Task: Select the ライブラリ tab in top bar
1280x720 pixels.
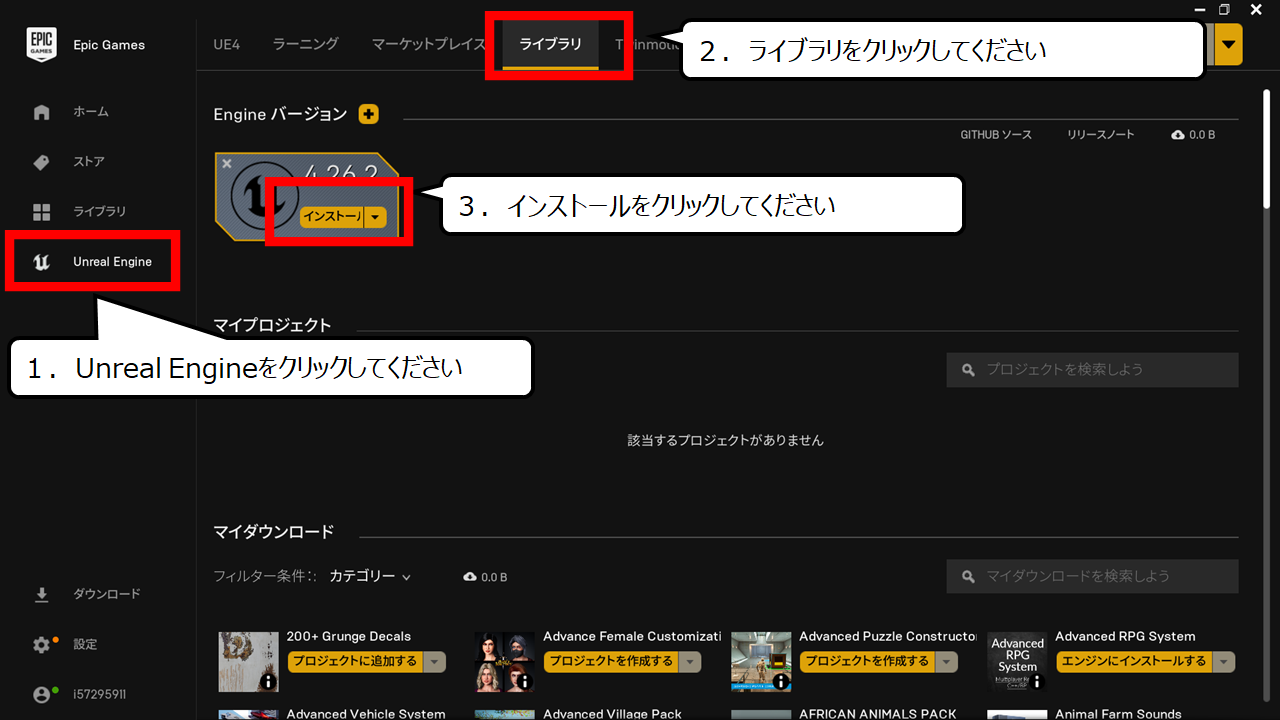Action: coord(551,44)
